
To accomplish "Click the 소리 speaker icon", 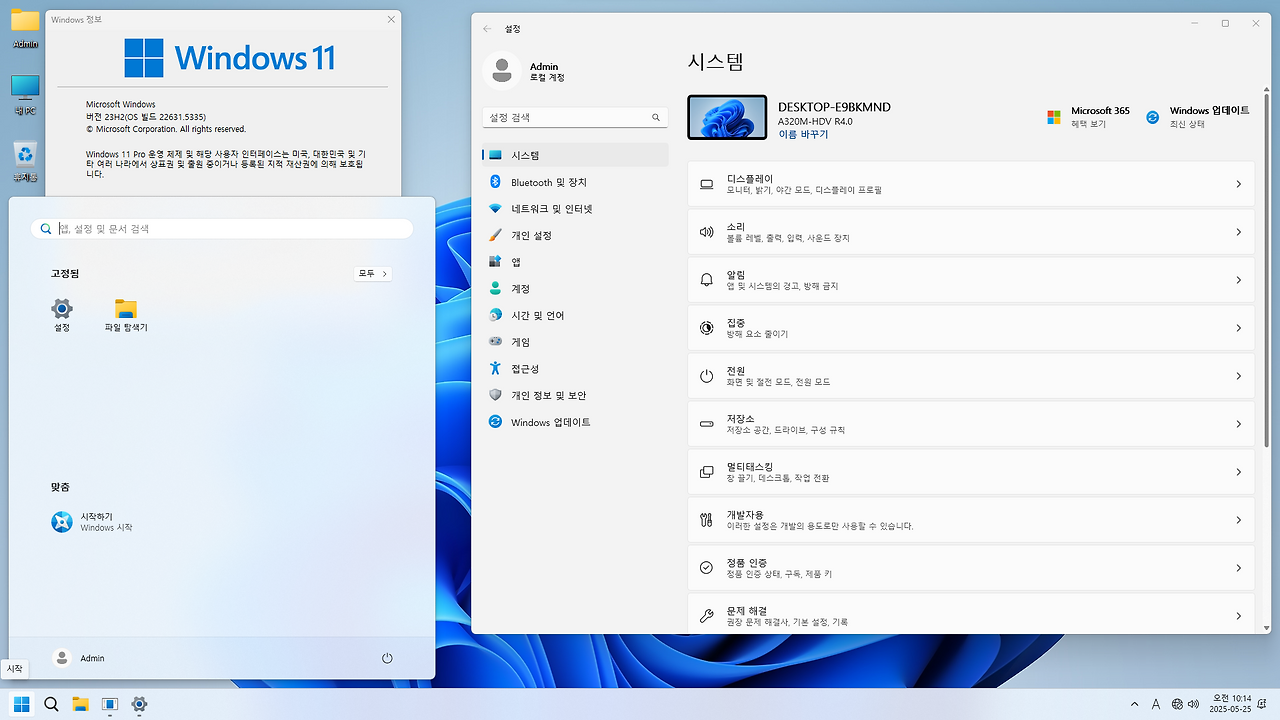I will click(x=707, y=232).
